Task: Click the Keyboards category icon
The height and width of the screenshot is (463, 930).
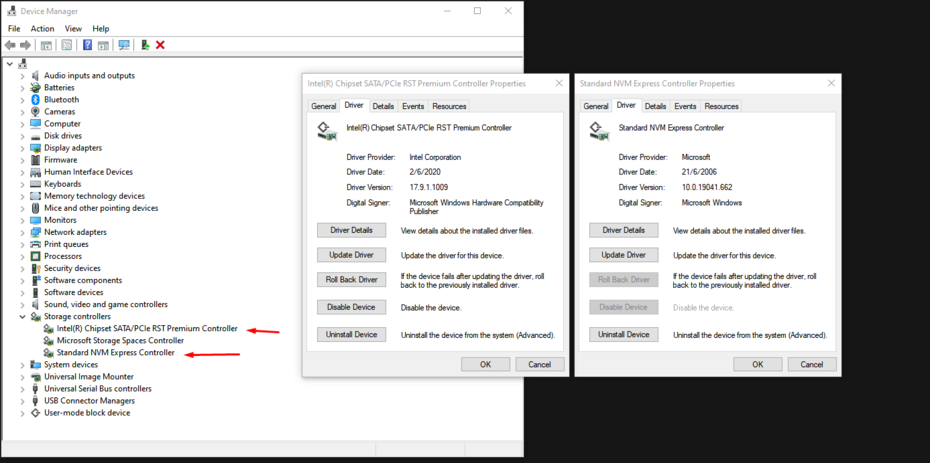Action: 35,184
